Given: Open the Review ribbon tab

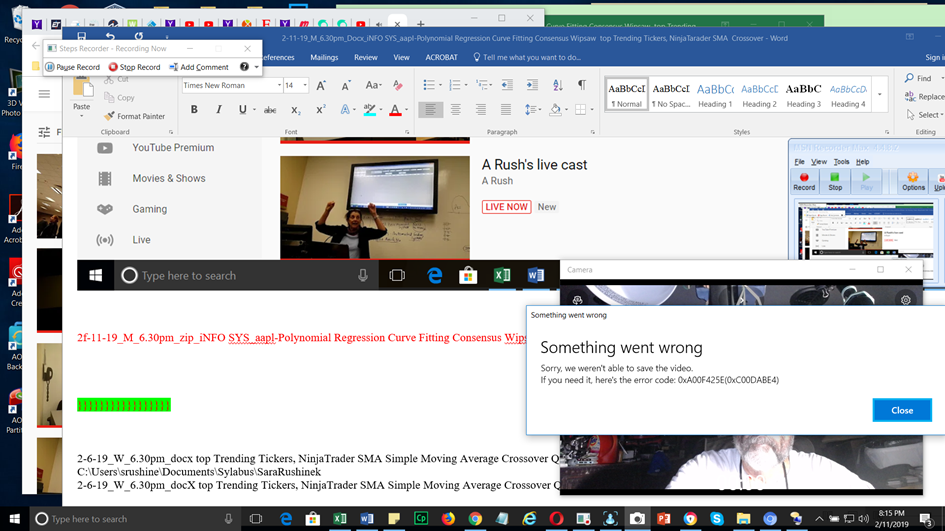Looking at the screenshot, I should 366,57.
